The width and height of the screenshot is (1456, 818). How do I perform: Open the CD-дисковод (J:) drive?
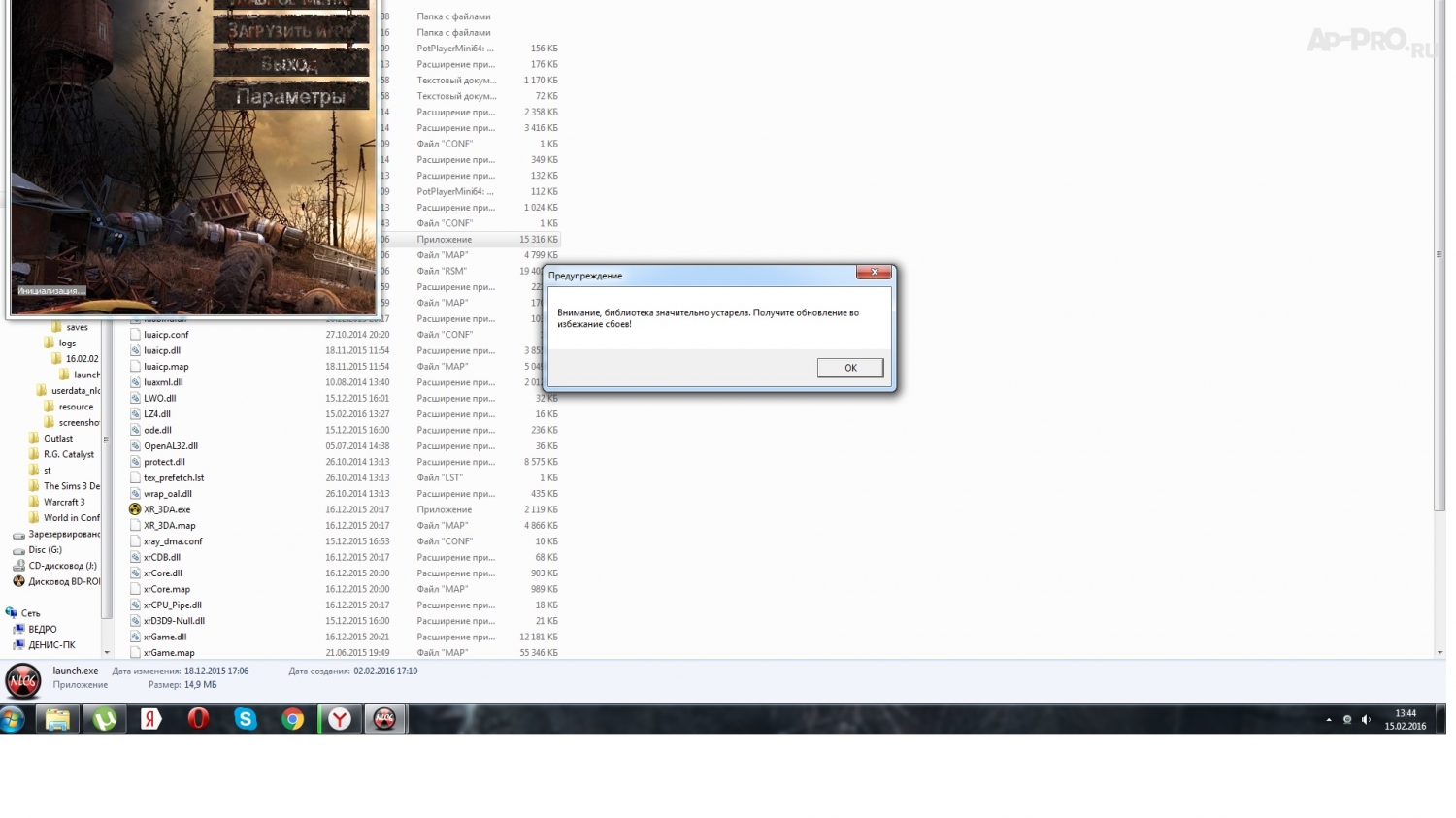55,566
